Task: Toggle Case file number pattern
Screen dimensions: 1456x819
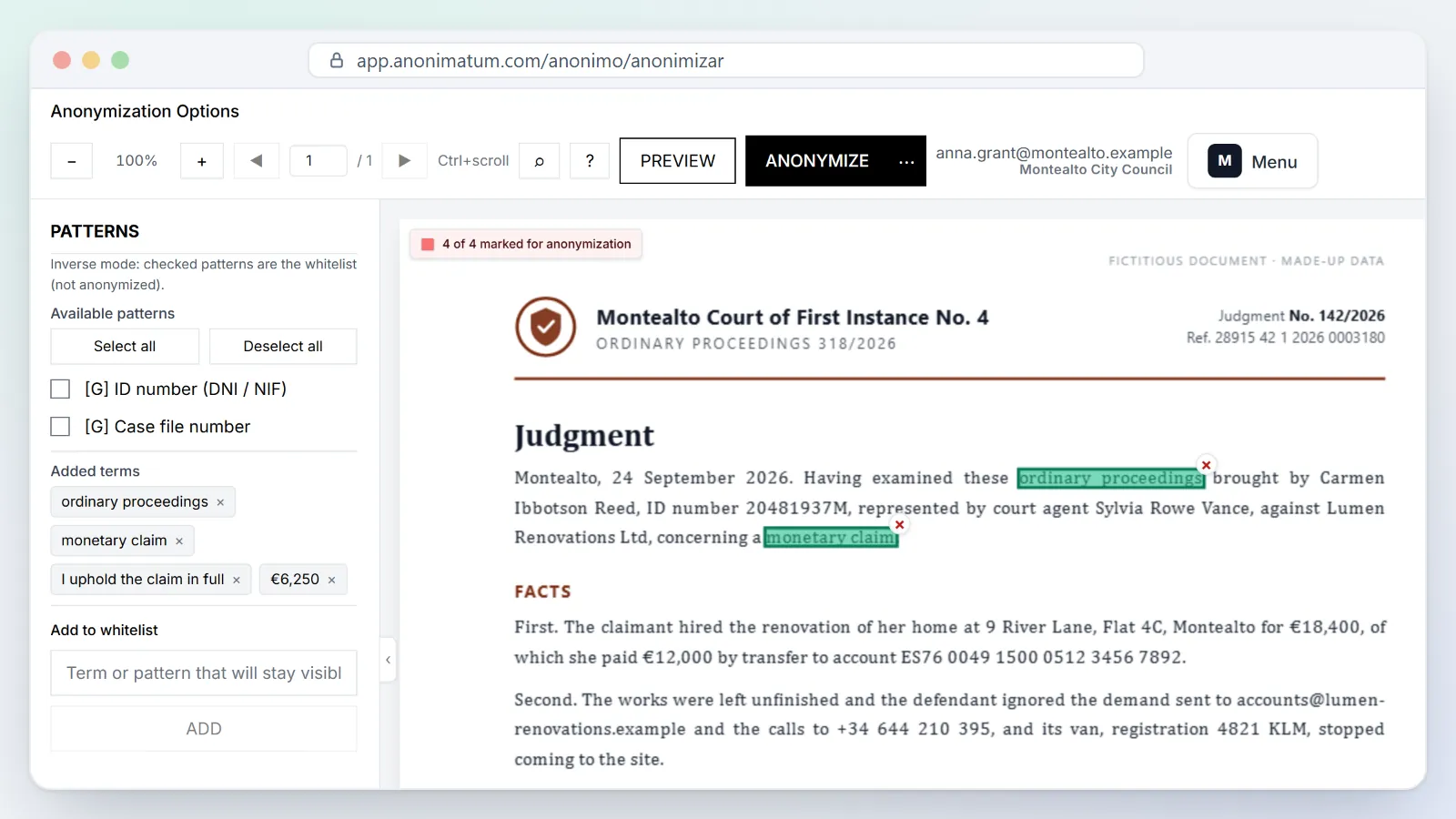Action: [x=60, y=427]
